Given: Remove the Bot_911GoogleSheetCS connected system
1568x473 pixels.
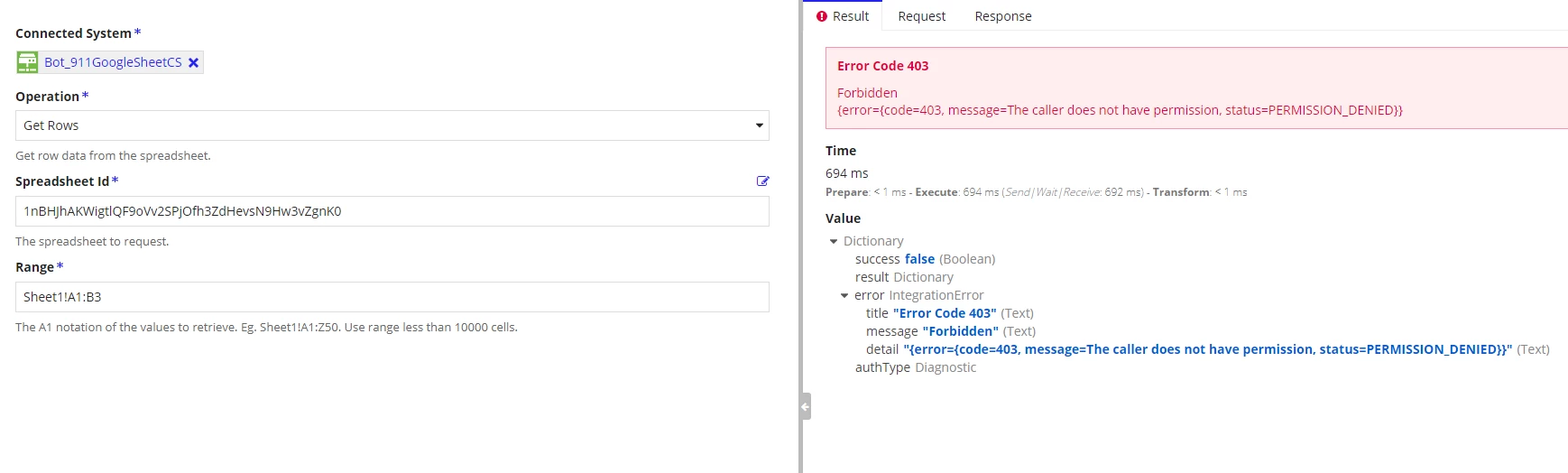Looking at the screenshot, I should pos(193,62).
